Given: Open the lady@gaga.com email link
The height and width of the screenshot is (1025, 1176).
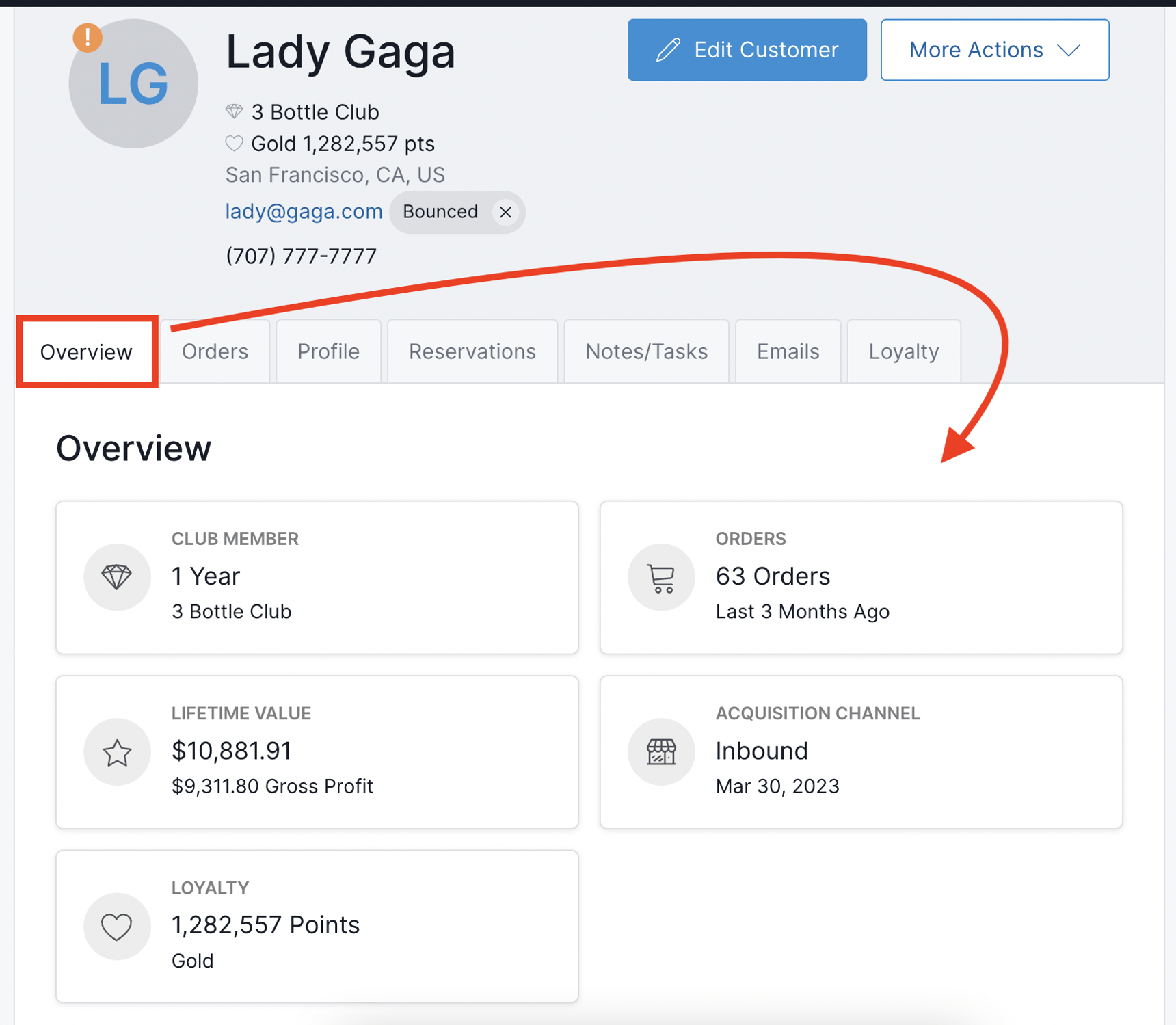Looking at the screenshot, I should coord(304,211).
